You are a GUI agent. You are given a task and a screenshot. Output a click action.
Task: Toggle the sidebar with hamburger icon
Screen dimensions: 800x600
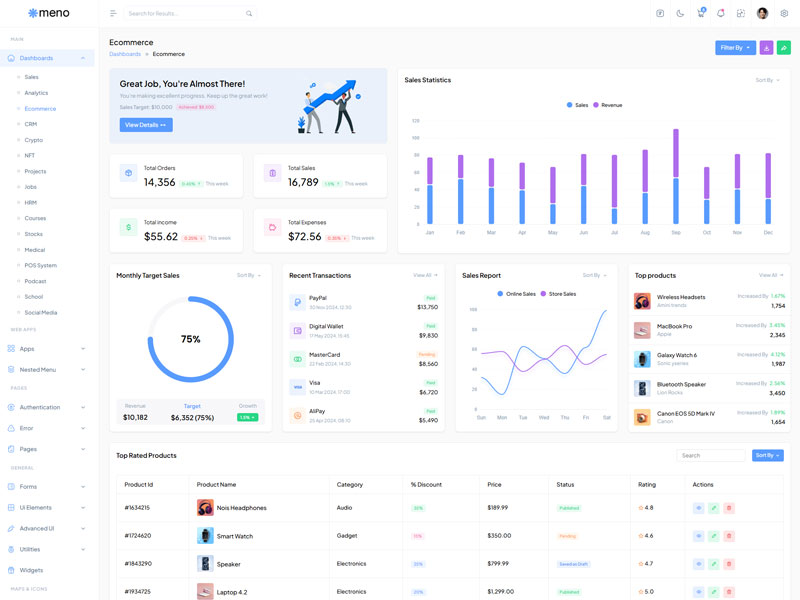tap(113, 14)
